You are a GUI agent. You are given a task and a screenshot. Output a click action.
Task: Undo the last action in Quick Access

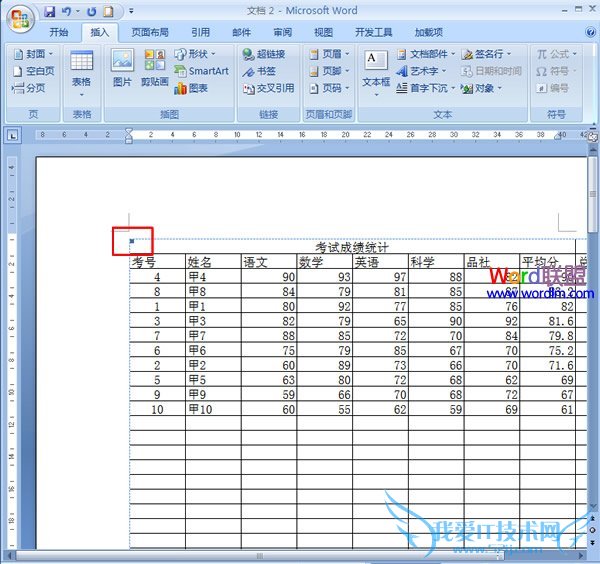pyautogui.click(x=67, y=11)
